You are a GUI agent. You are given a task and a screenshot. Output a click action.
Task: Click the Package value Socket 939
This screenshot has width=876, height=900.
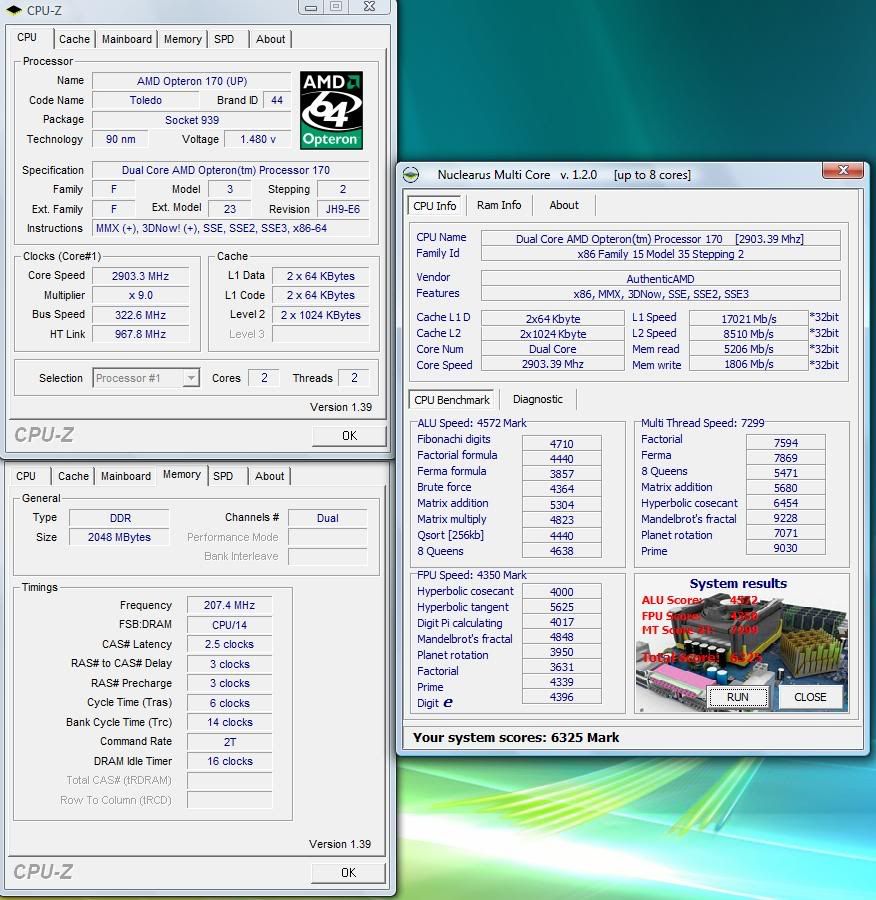click(192, 120)
